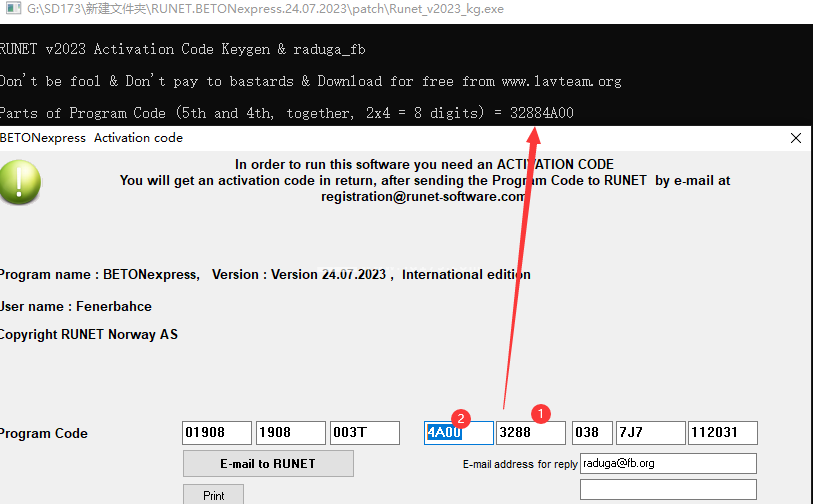This screenshot has width=813, height=504.
Task: Click the e-mail reply field with raduga@fb.org
Action: coord(668,464)
